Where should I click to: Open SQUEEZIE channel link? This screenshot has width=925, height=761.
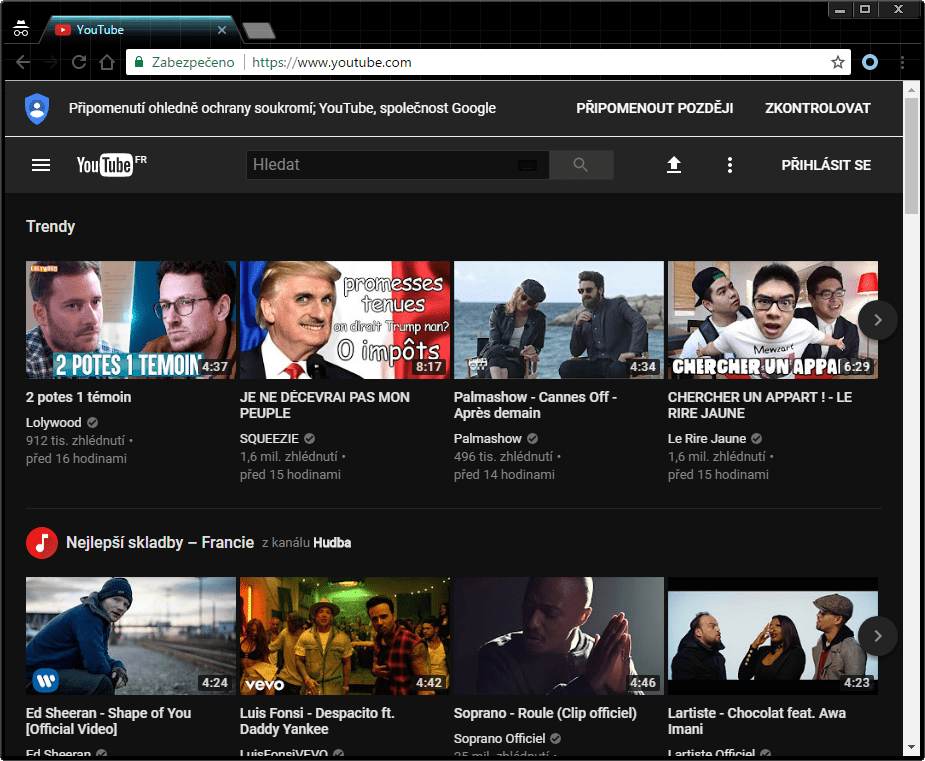269,438
